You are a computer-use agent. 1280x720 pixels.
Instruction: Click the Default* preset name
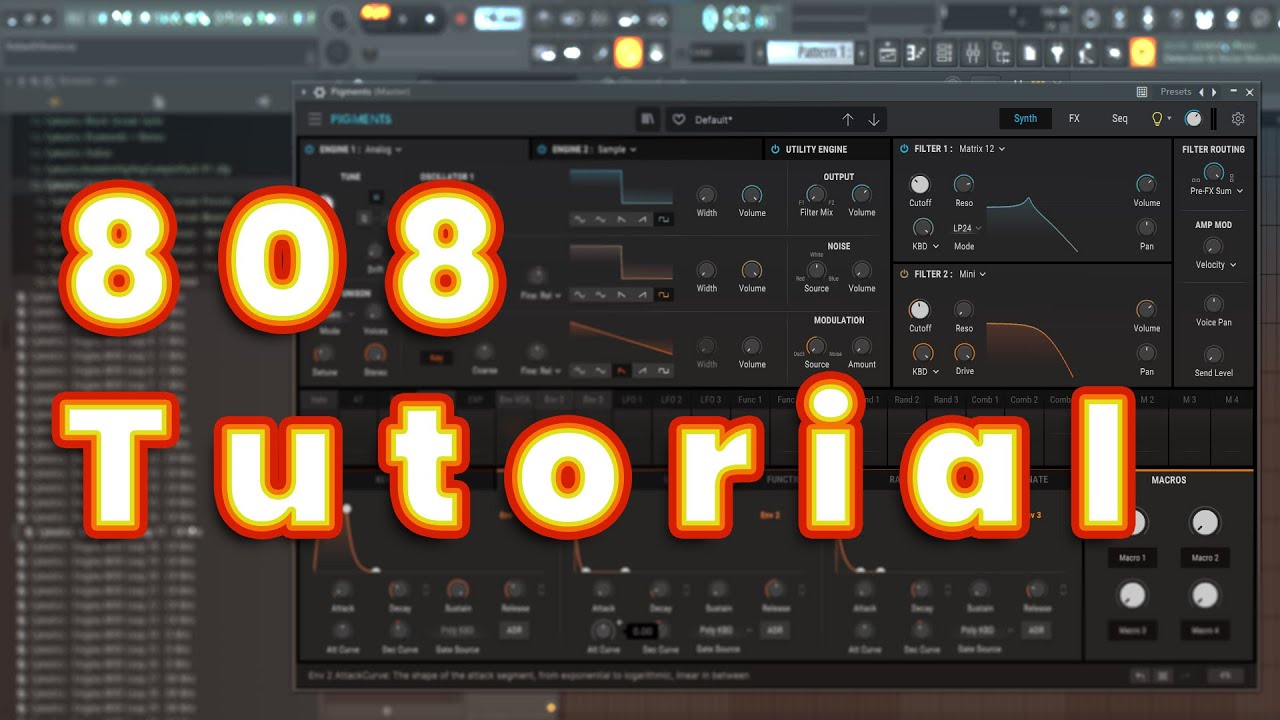point(714,120)
